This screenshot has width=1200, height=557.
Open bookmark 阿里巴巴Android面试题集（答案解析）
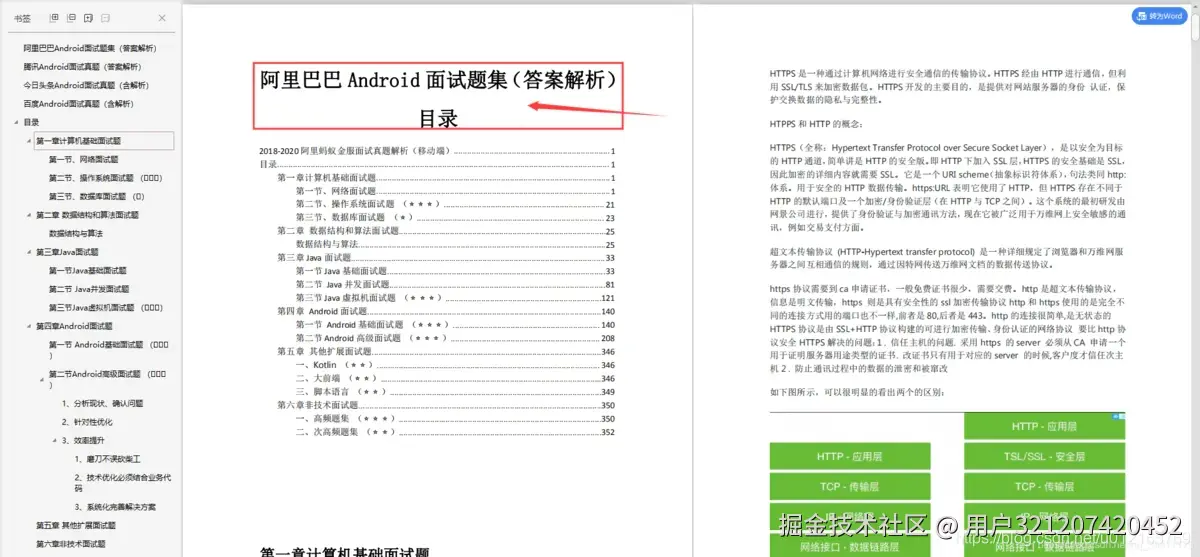90,48
